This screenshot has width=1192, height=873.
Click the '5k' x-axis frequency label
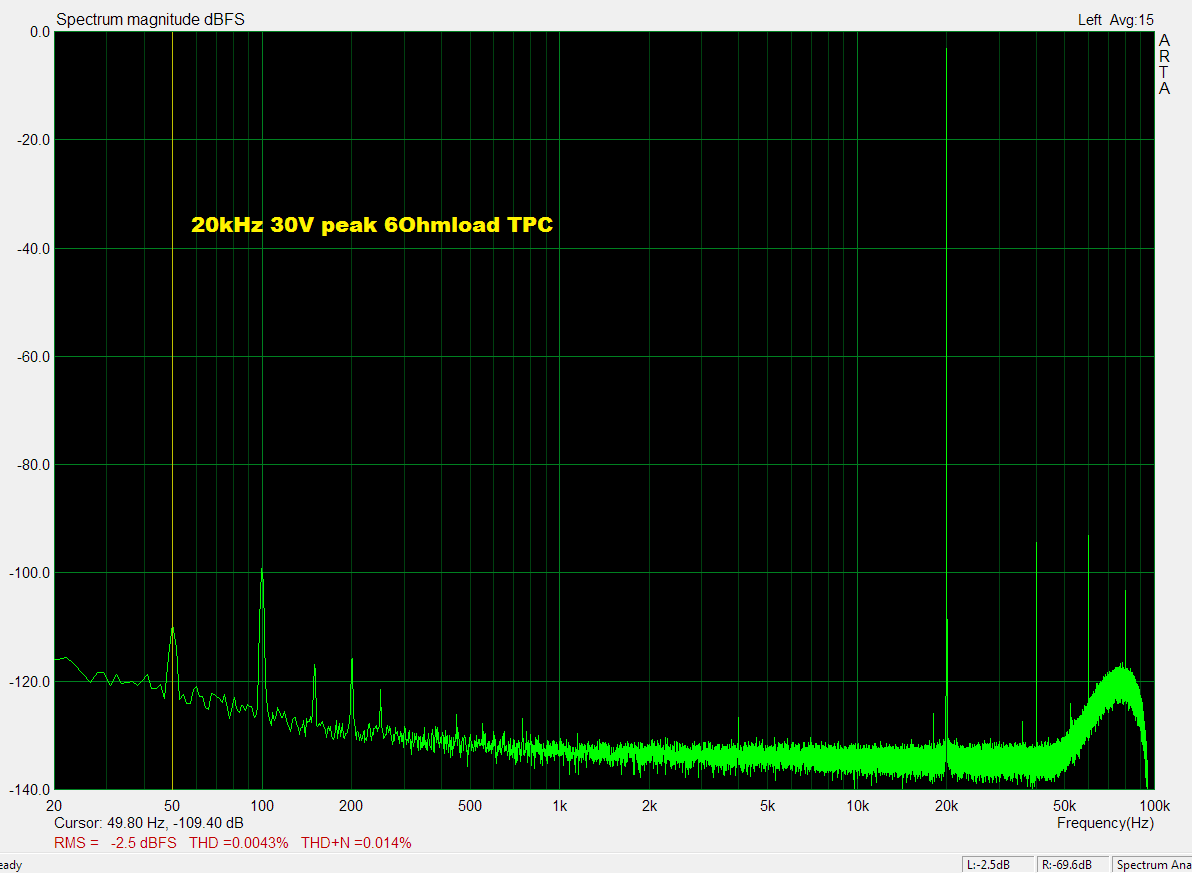[768, 805]
